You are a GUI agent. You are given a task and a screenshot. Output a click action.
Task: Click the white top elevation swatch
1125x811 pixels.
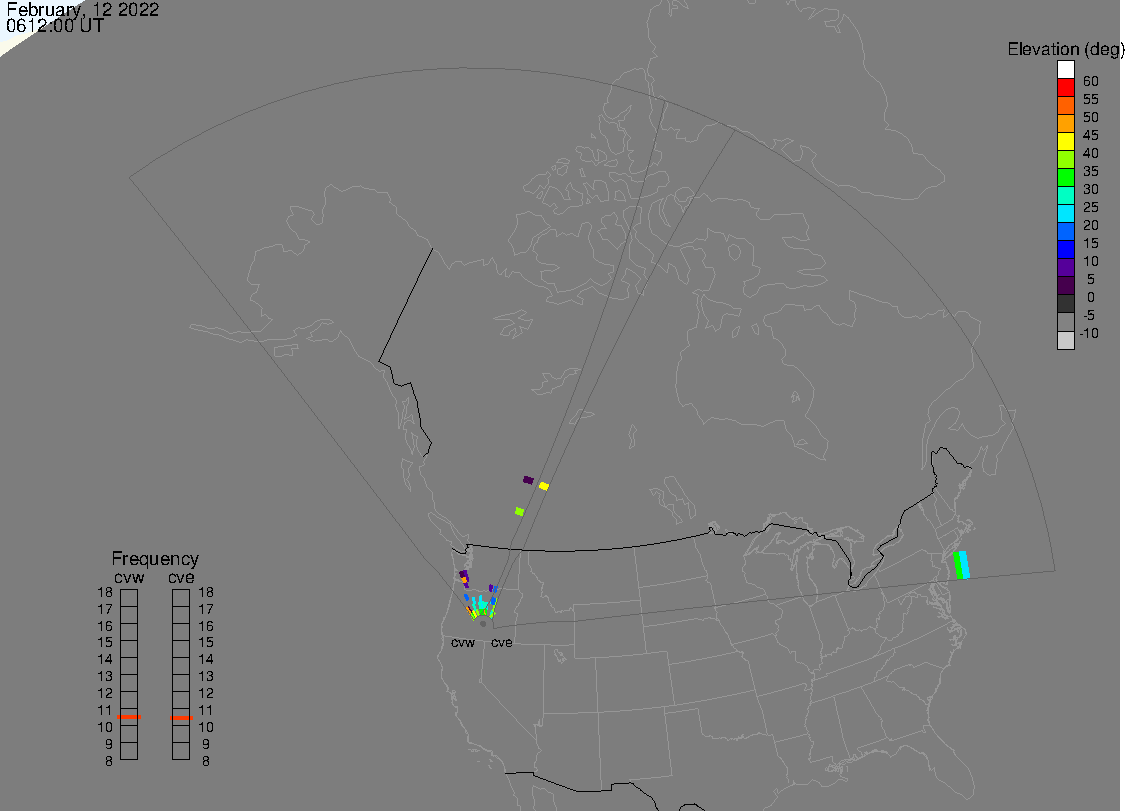pos(1065,69)
